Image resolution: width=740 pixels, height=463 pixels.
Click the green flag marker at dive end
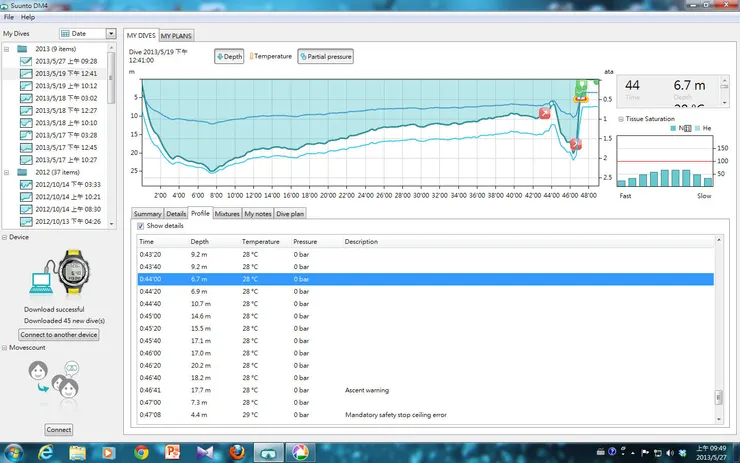click(x=581, y=87)
